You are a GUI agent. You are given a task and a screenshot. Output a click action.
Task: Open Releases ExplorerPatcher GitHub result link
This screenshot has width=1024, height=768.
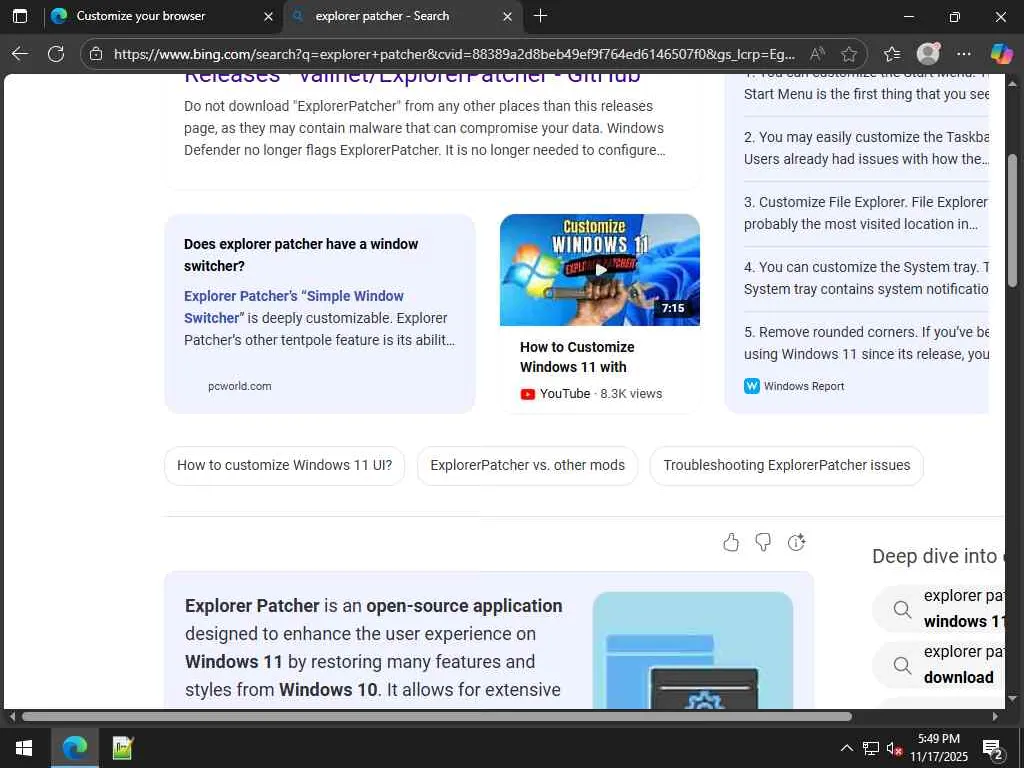[412, 76]
